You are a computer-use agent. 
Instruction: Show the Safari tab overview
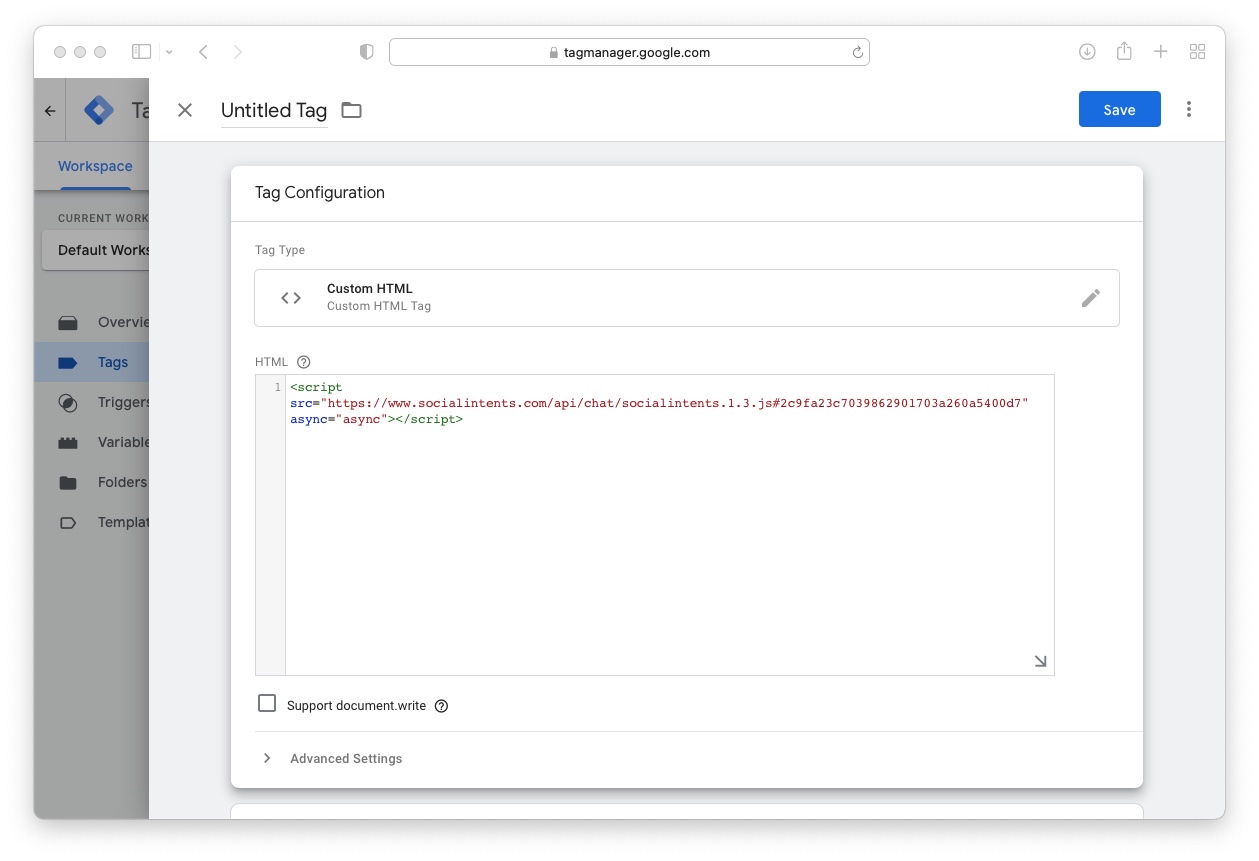coord(1197,52)
